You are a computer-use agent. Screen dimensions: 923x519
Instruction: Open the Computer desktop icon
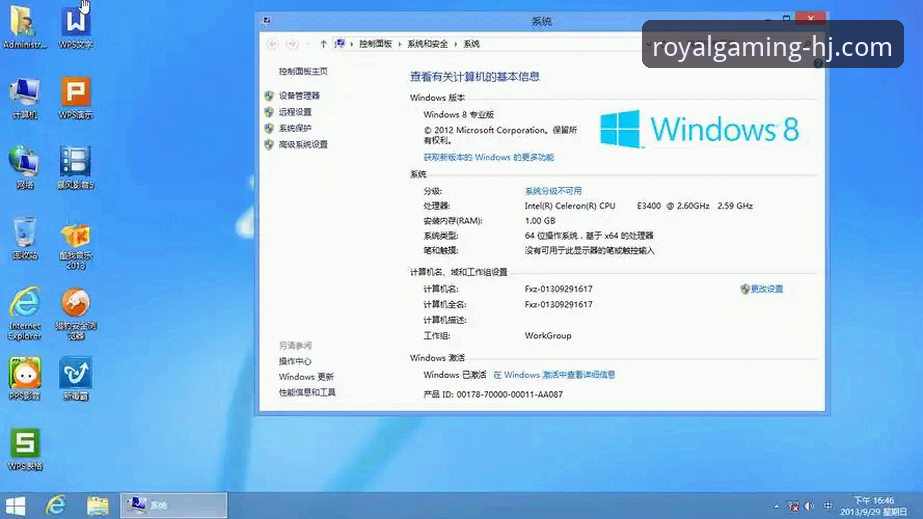[x=24, y=98]
